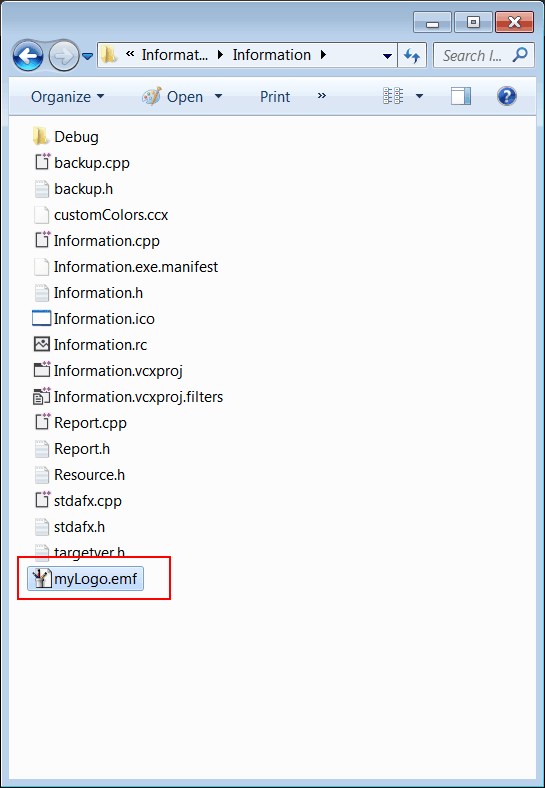
Task: Click the Information breadcrumb in address bar
Action: click(271, 55)
